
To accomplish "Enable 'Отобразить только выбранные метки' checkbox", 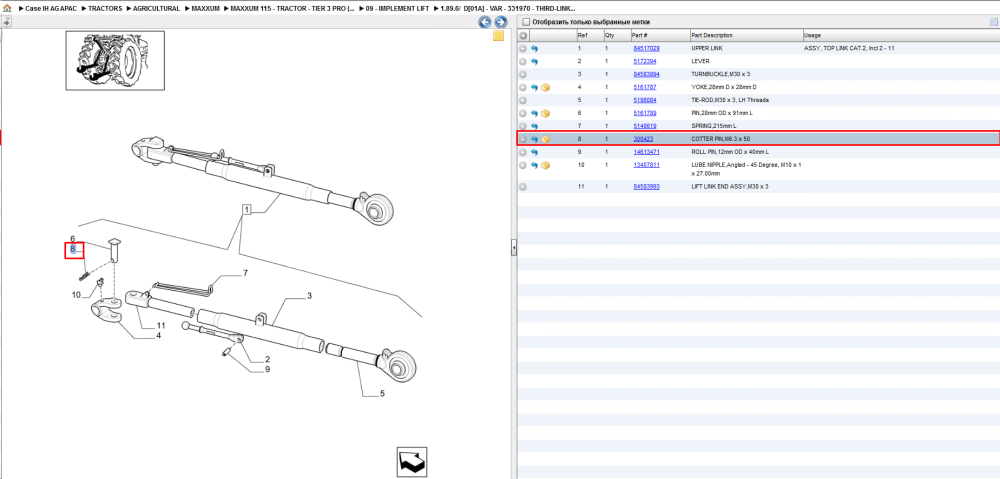I will (526, 22).
